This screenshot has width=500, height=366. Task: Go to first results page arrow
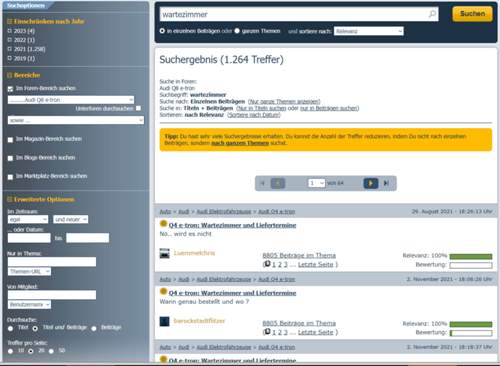tap(263, 183)
